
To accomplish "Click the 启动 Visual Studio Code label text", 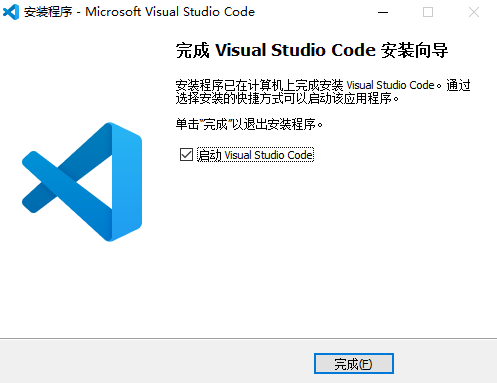I will [x=255, y=155].
